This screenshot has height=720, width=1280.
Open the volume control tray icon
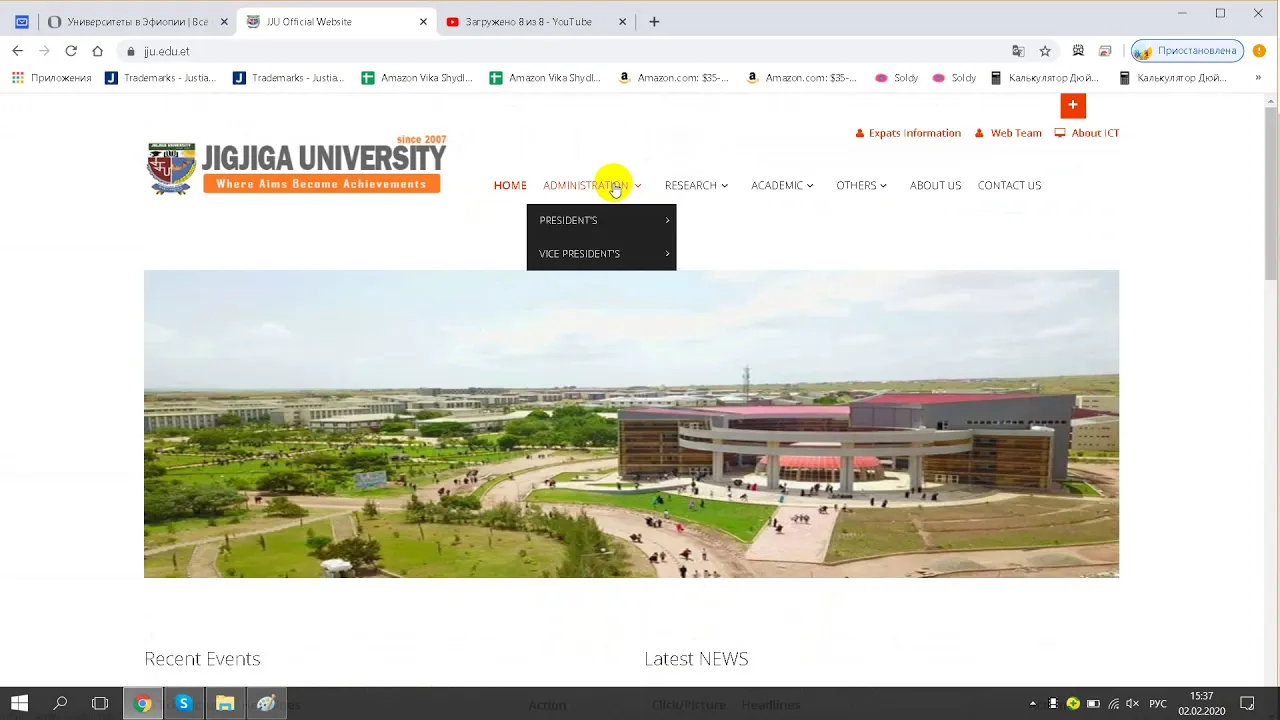[1134, 704]
